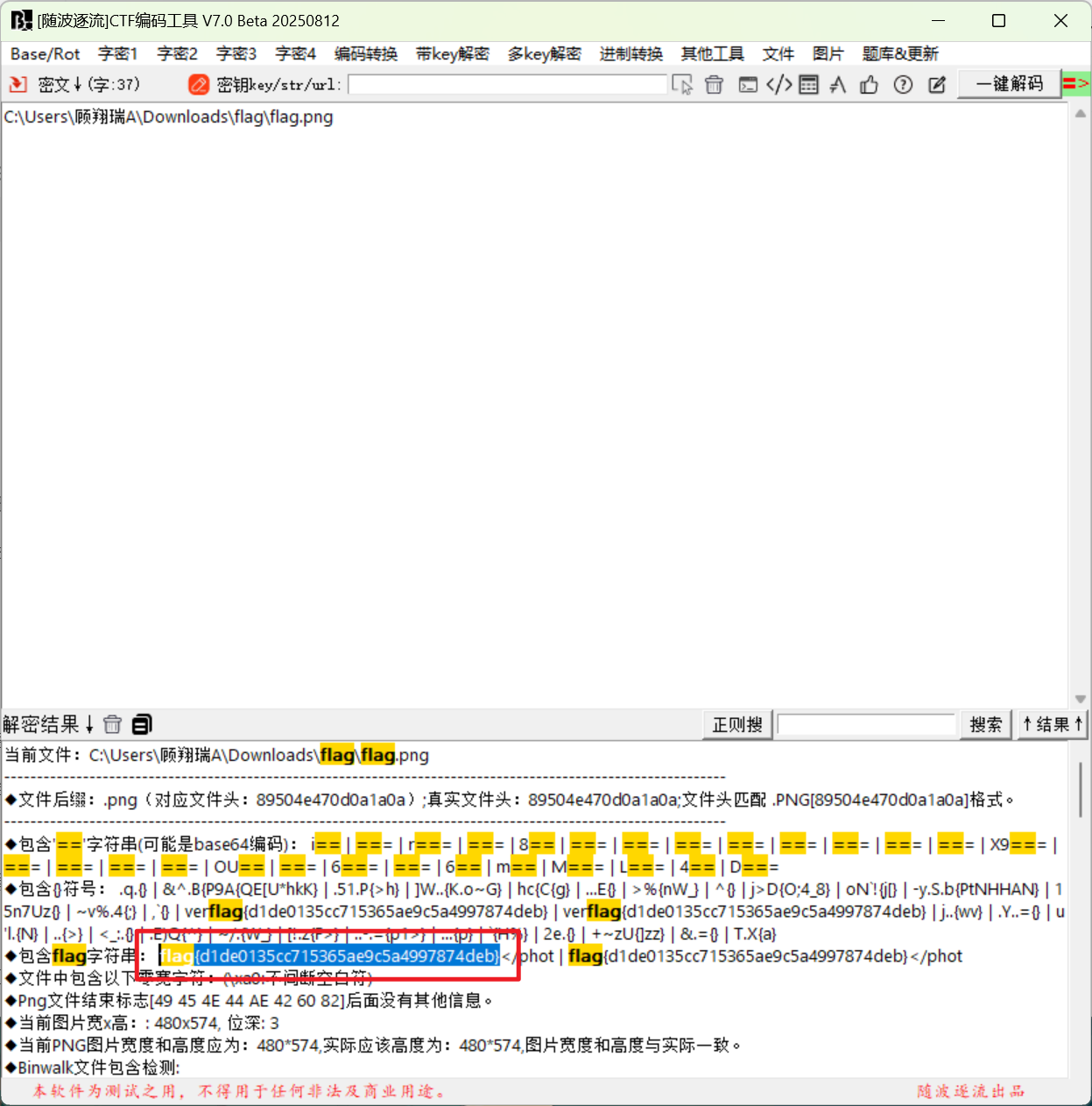This screenshot has height=1106, width=1092.
Task: Click the search text field in results bar
Action: 865,725
